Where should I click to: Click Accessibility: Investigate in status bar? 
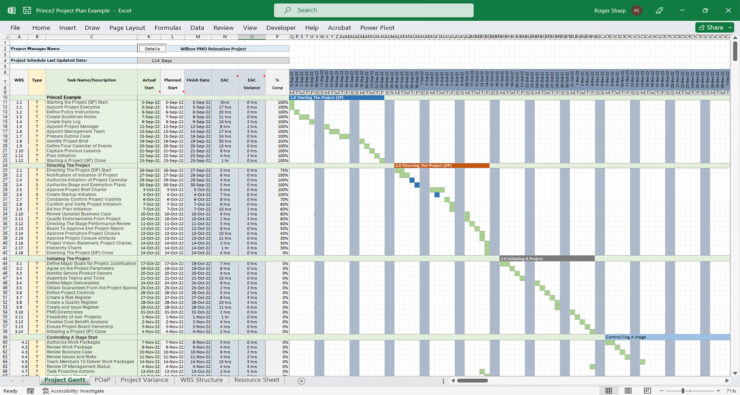click(73, 391)
